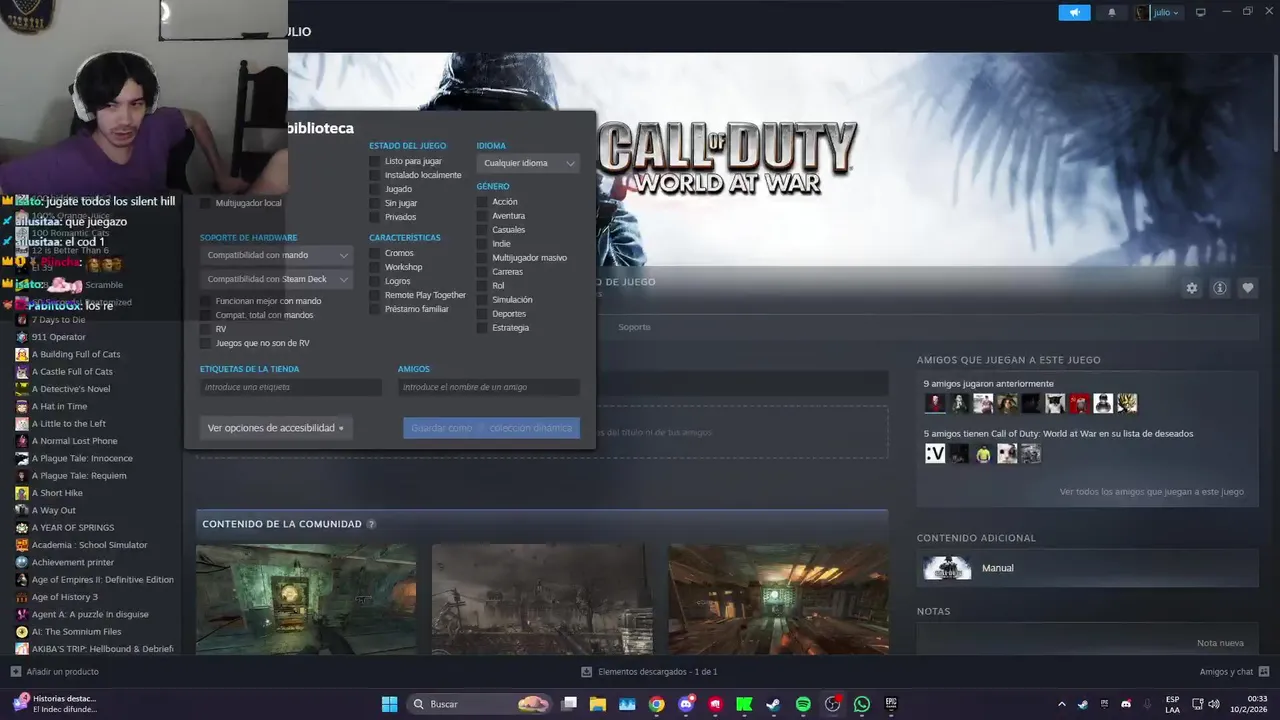The image size is (1280, 720).
Task: Show hidden system tray icons
Action: (x=1062, y=704)
